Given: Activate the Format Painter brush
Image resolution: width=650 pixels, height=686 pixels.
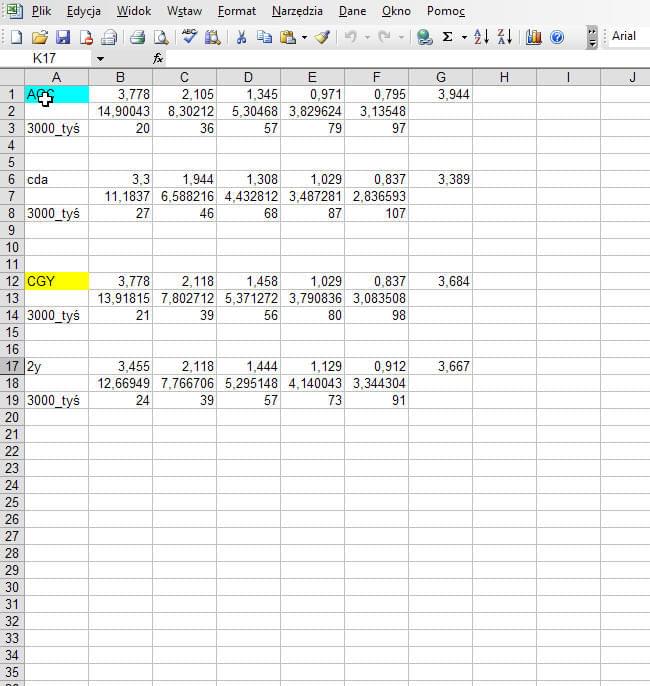Looking at the screenshot, I should tap(322, 37).
